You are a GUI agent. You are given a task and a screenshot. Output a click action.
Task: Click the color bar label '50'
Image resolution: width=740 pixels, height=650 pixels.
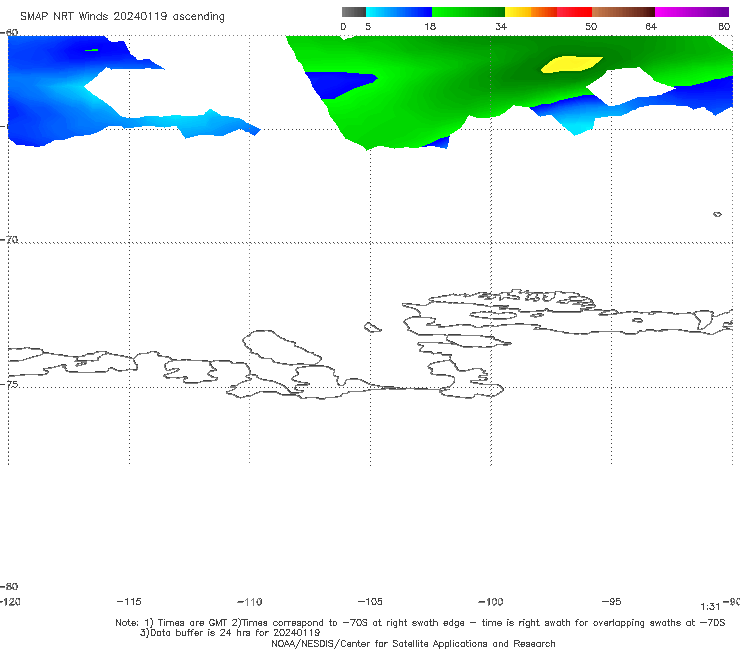(591, 26)
